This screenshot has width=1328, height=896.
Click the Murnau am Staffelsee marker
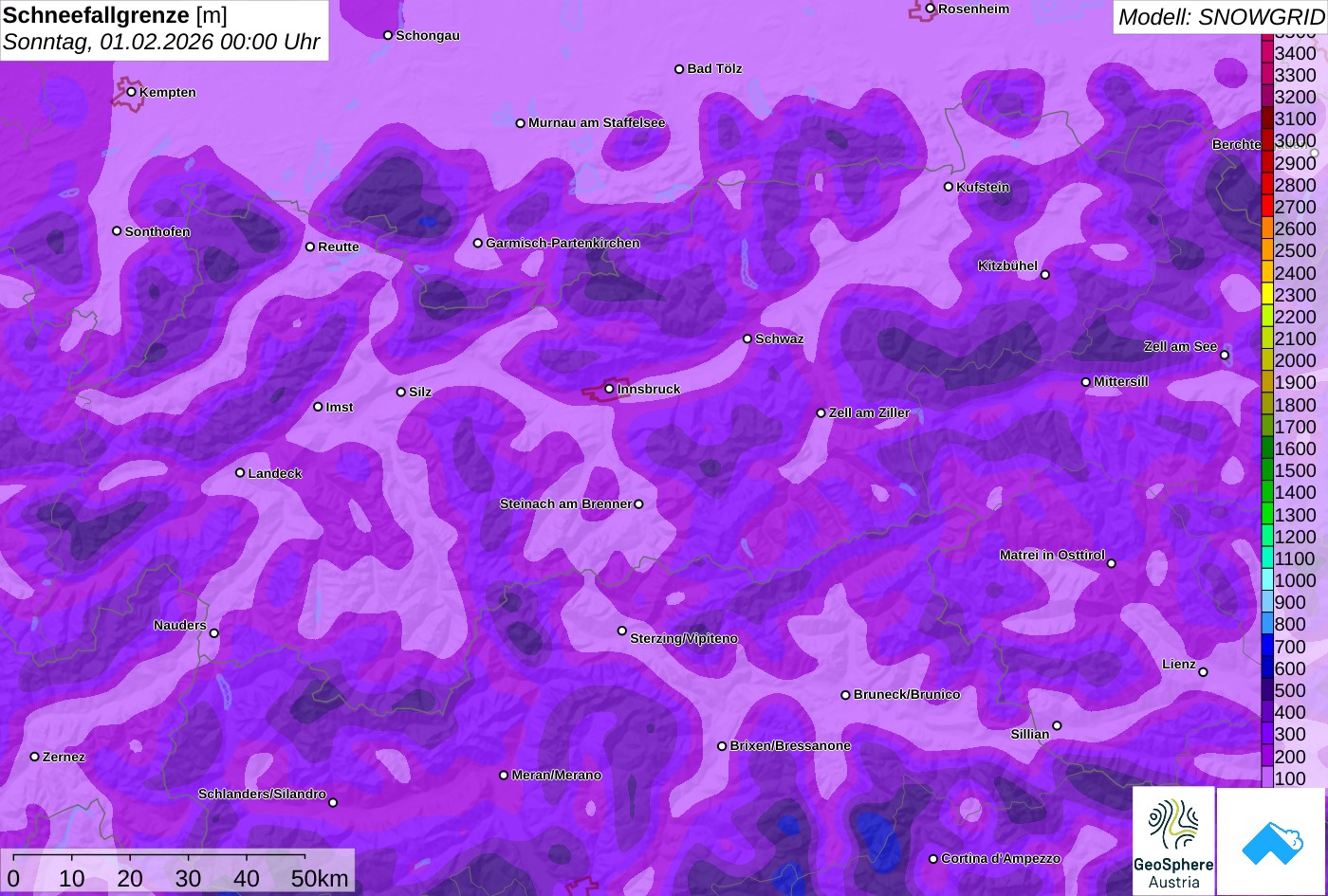(521, 123)
